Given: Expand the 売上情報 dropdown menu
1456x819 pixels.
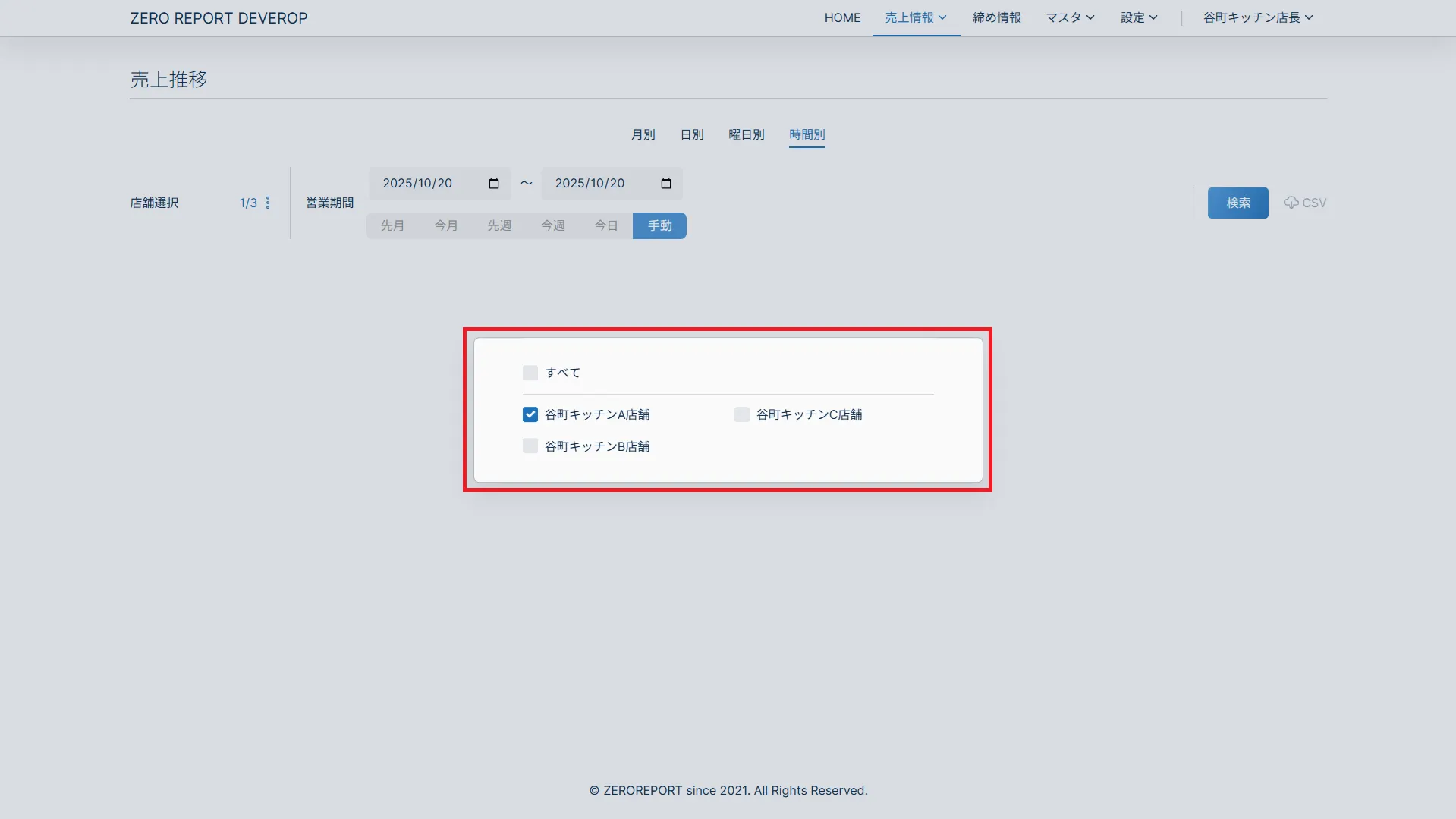Looking at the screenshot, I should pos(916,17).
